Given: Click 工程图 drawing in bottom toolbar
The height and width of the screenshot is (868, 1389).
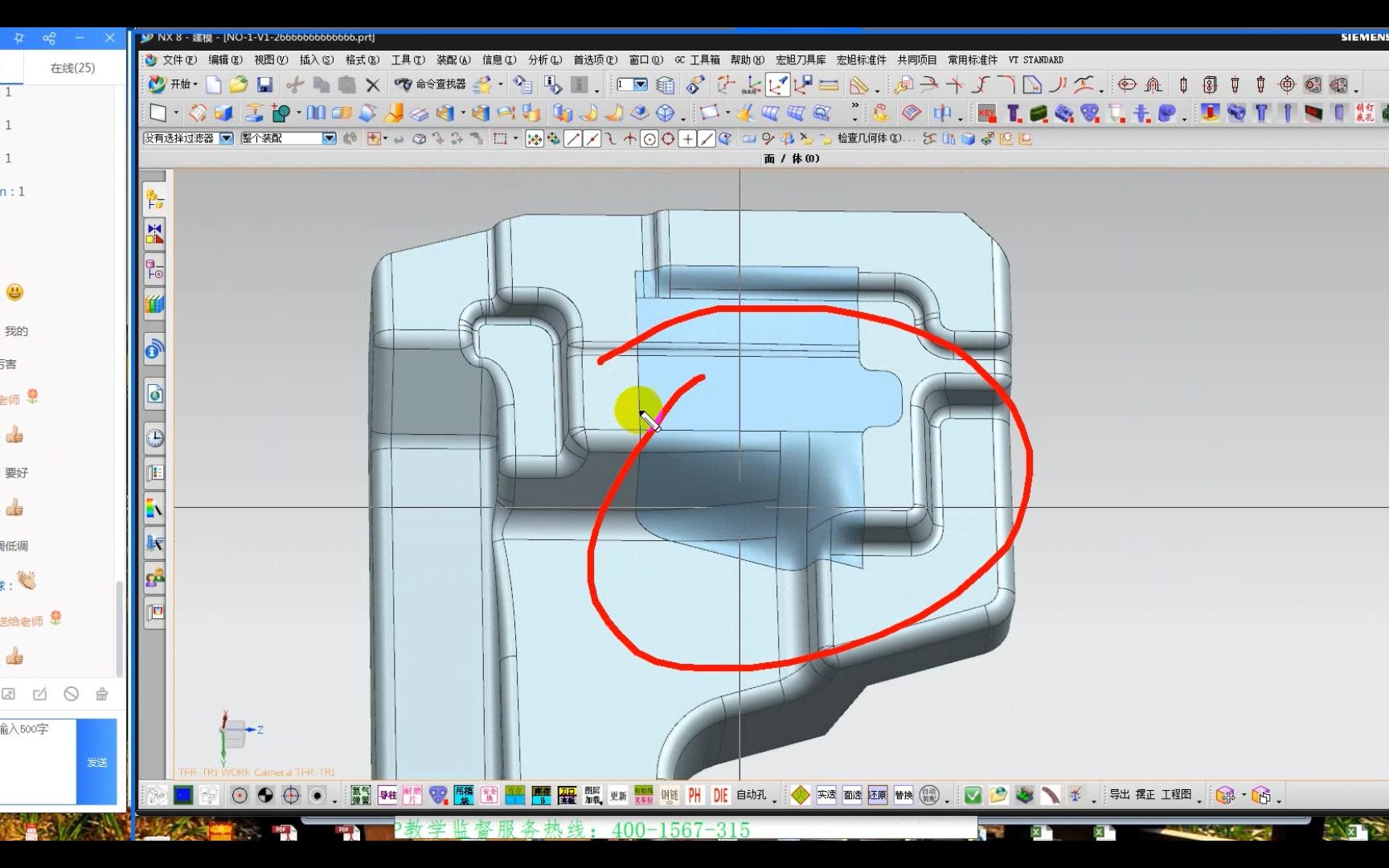Looking at the screenshot, I should [1176, 794].
